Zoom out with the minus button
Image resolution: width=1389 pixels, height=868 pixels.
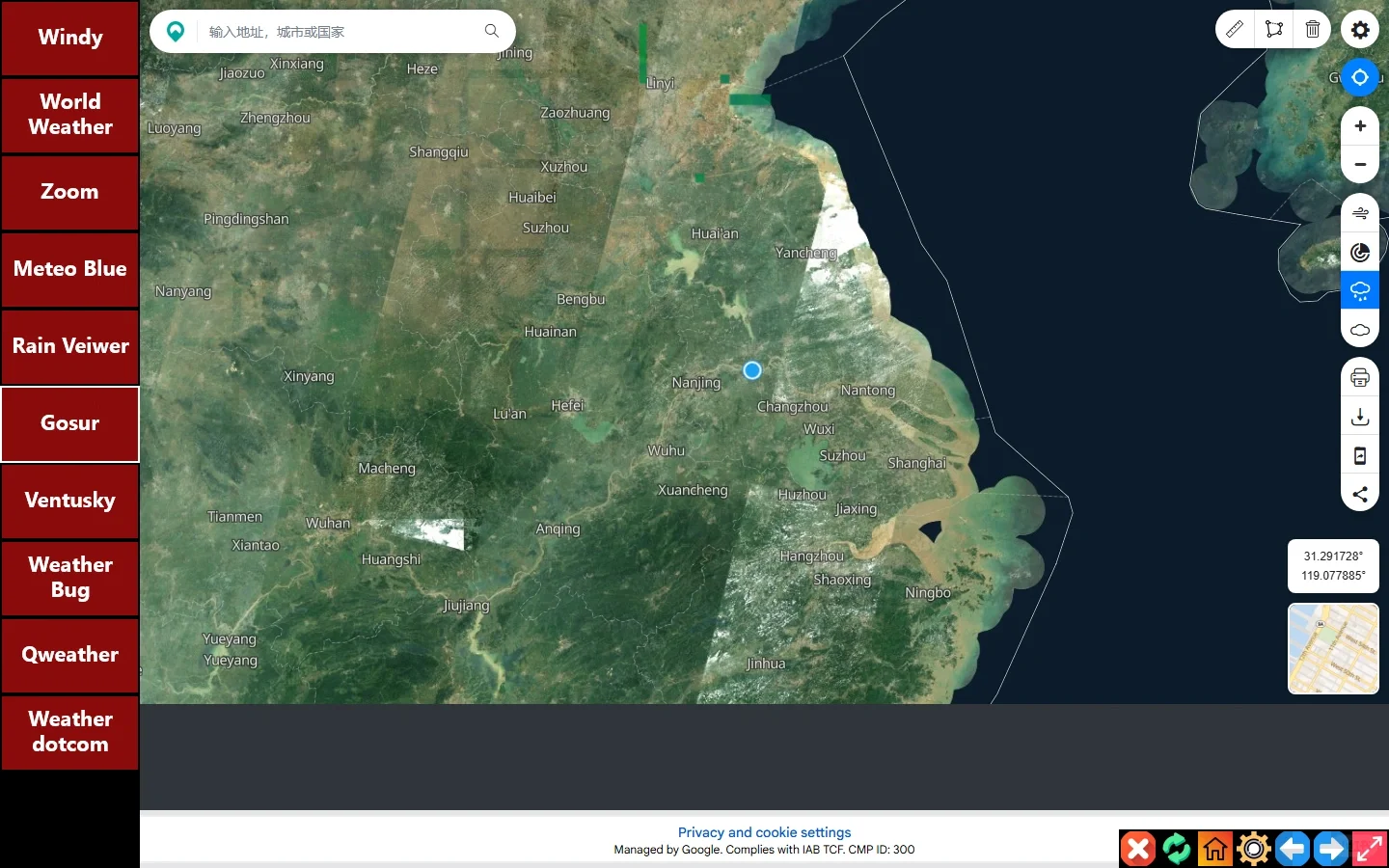(1360, 164)
